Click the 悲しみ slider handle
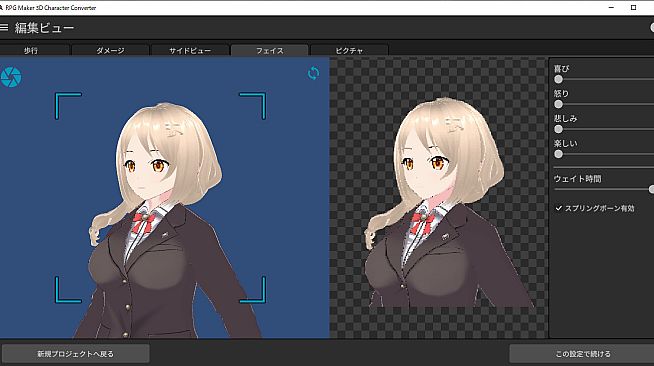654x366 pixels. (x=558, y=129)
